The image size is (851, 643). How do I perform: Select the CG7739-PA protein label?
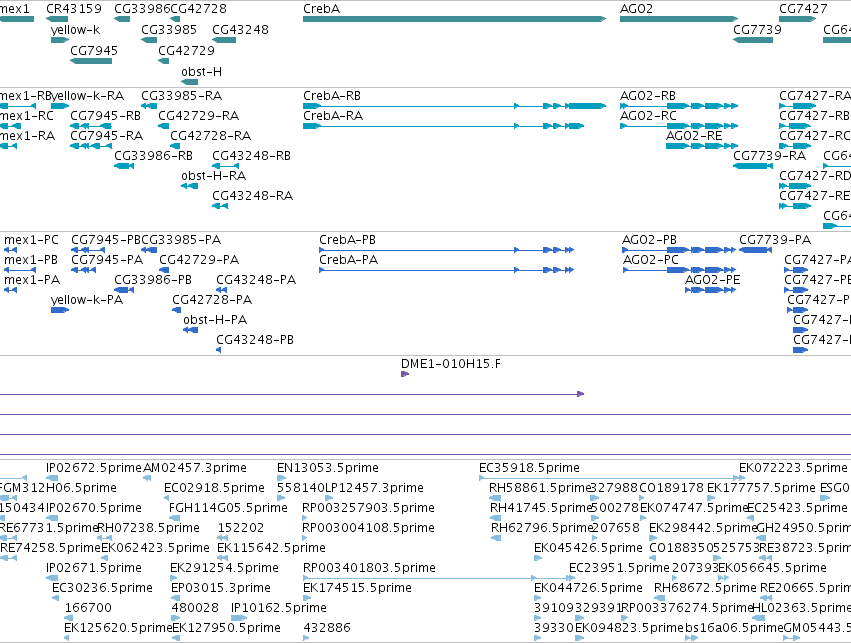coord(775,240)
